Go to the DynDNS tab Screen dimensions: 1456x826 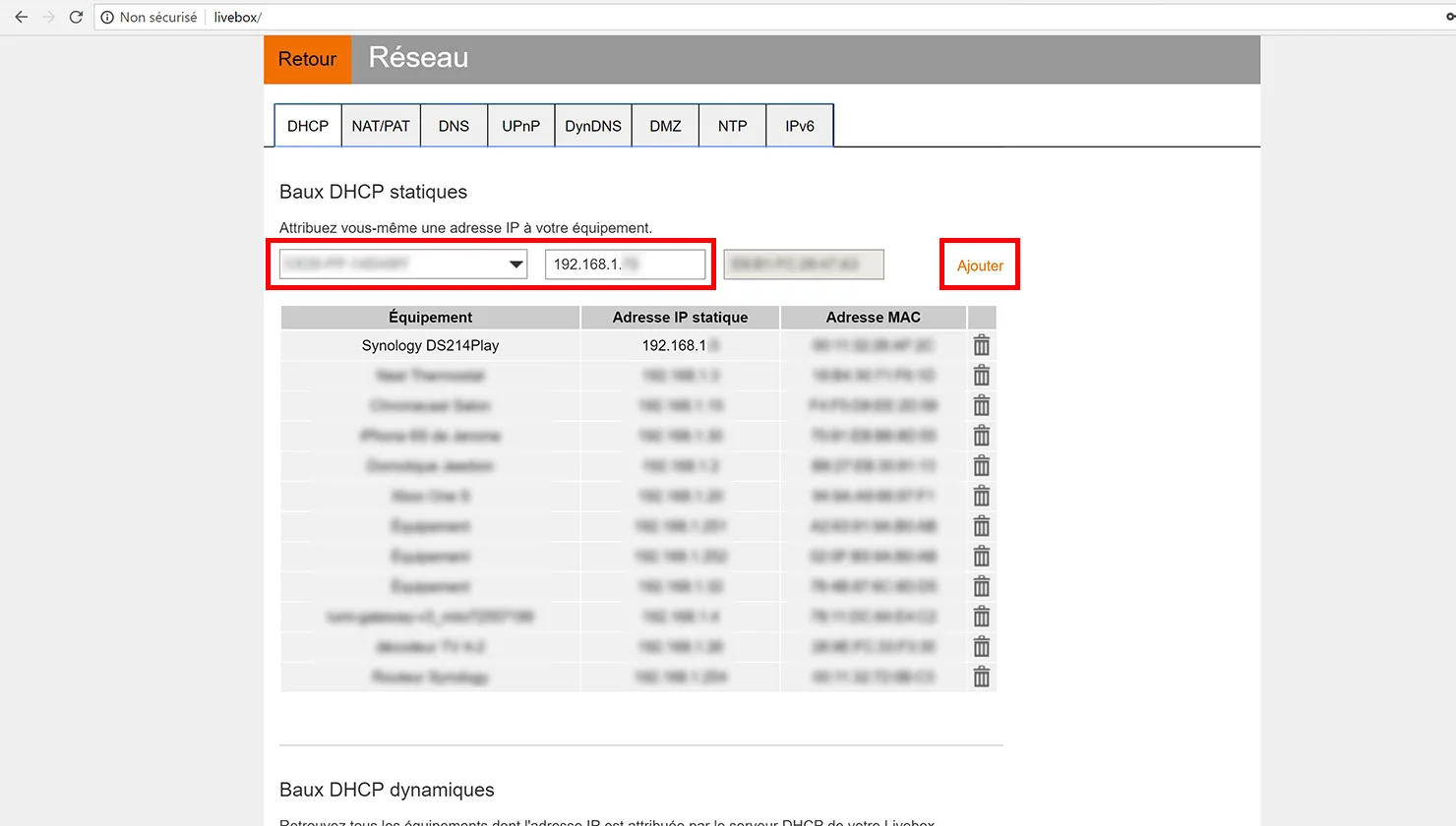593,126
